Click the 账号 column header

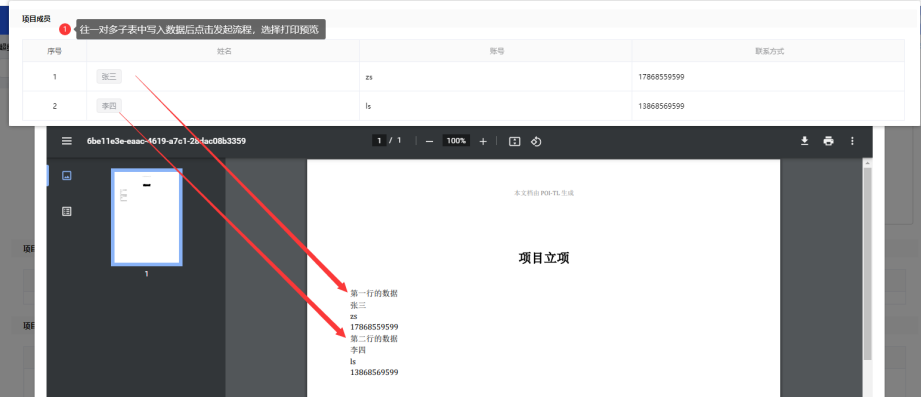(496, 51)
